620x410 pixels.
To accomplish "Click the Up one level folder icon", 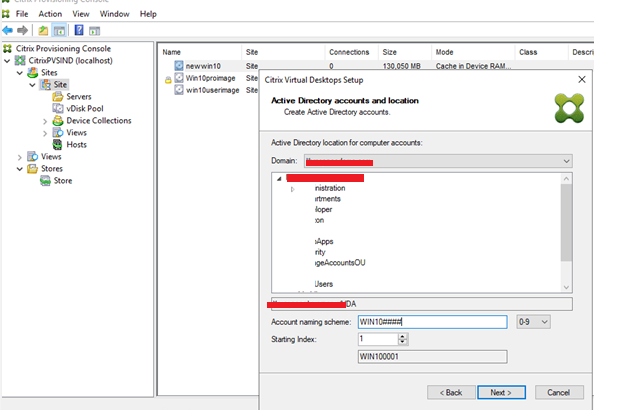I will point(43,30).
